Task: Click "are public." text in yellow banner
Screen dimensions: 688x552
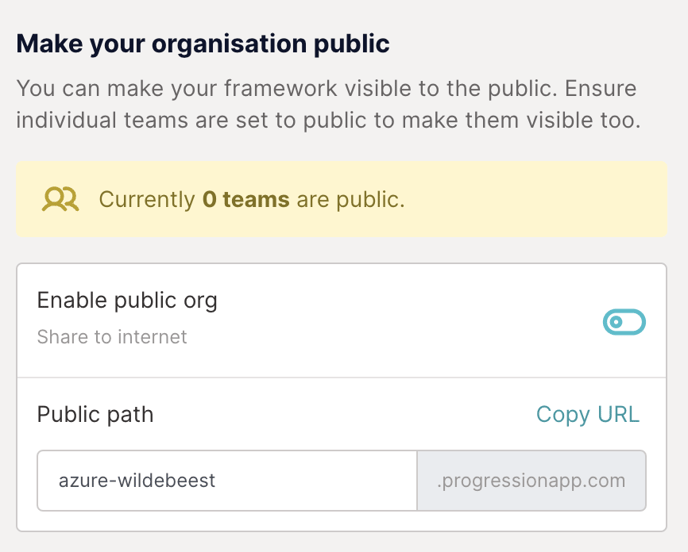Action: [350, 200]
